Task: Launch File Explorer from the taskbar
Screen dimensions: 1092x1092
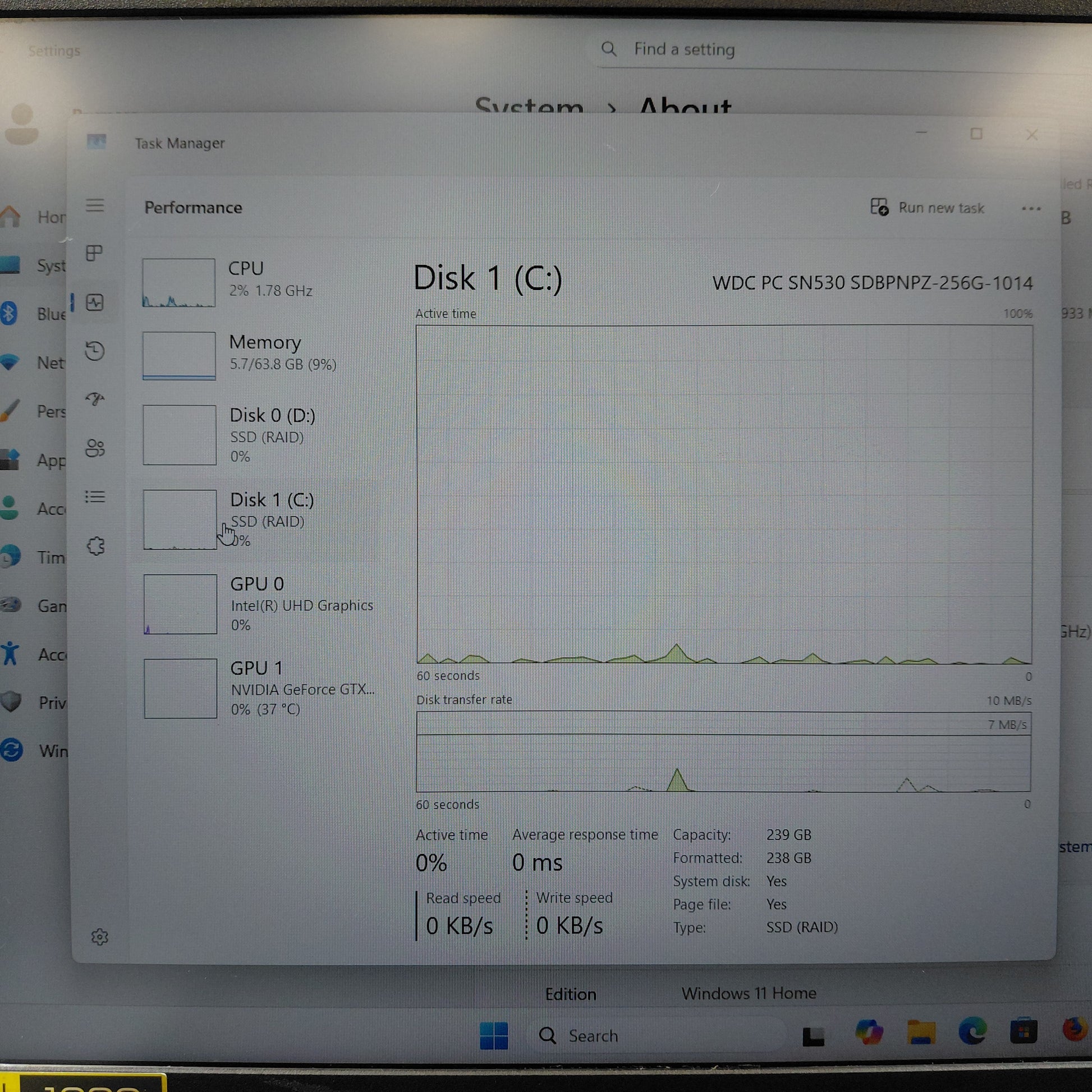Action: click(921, 1032)
